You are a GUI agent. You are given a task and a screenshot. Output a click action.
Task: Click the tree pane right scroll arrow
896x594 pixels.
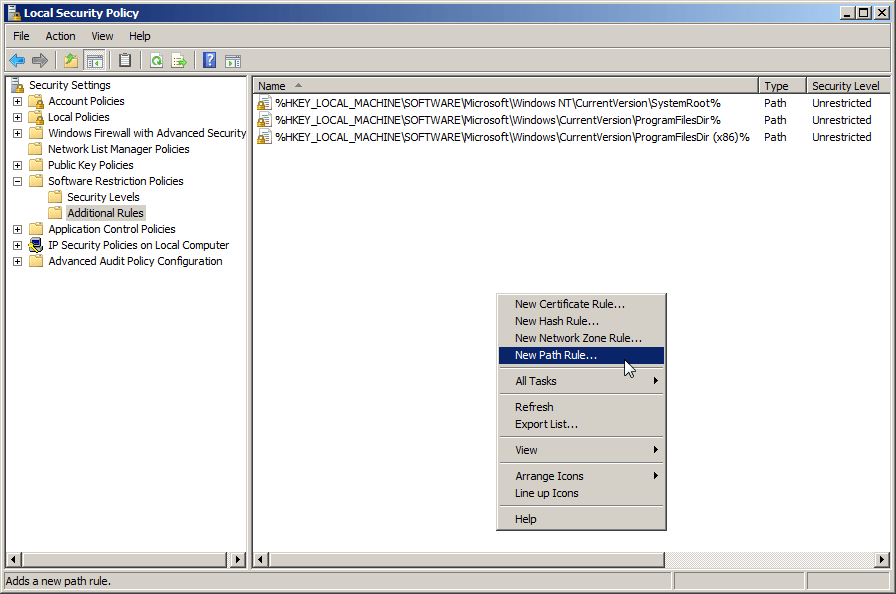[x=237, y=560]
